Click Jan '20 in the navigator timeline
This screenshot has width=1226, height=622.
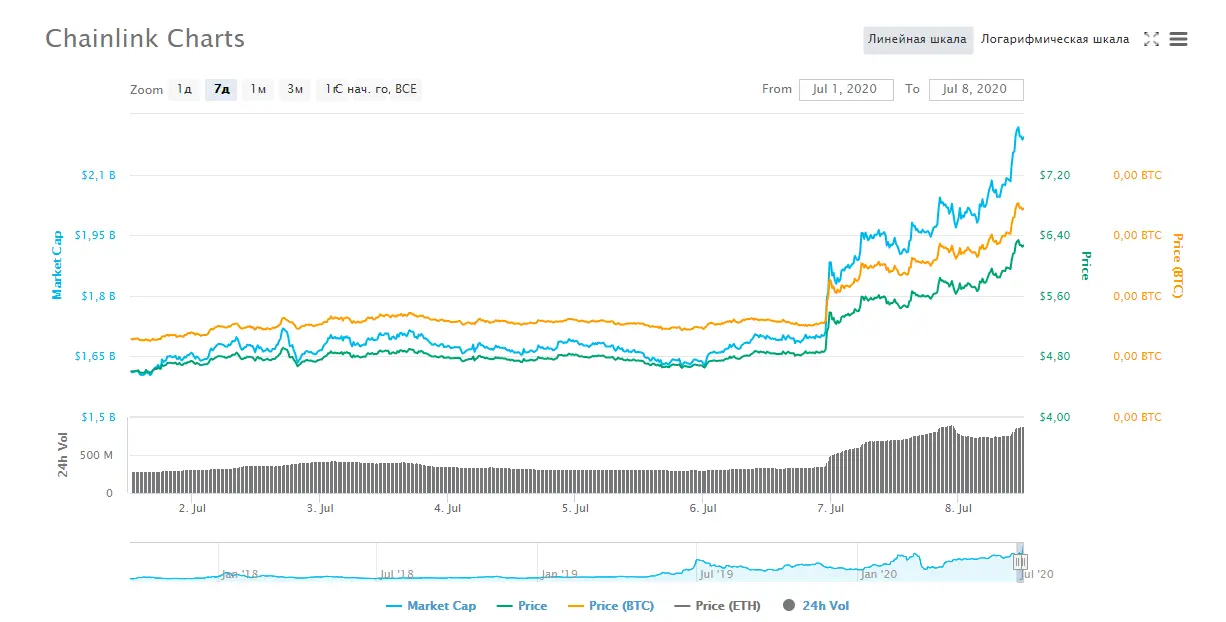point(879,574)
